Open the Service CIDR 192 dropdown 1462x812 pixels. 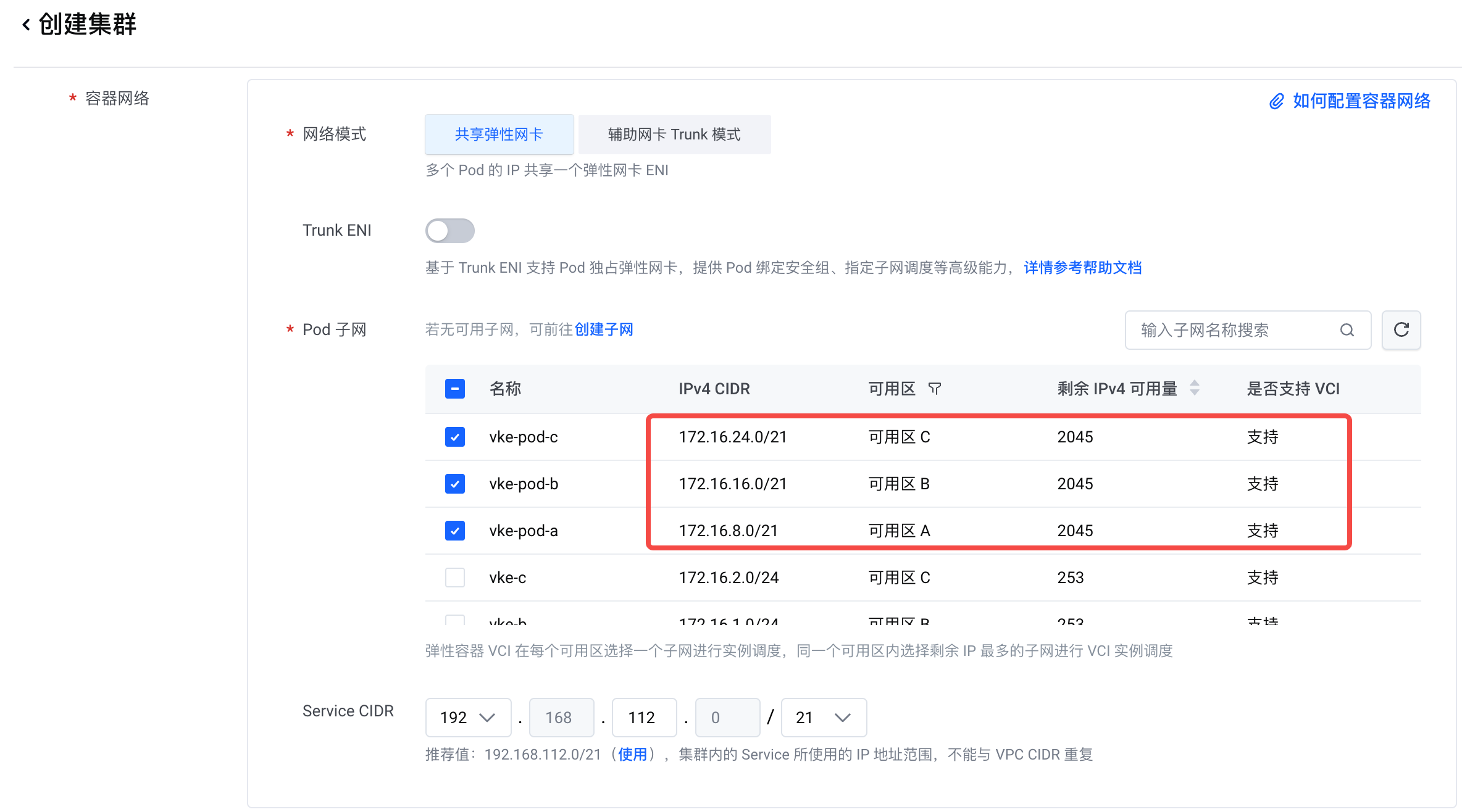pyautogui.click(x=468, y=718)
